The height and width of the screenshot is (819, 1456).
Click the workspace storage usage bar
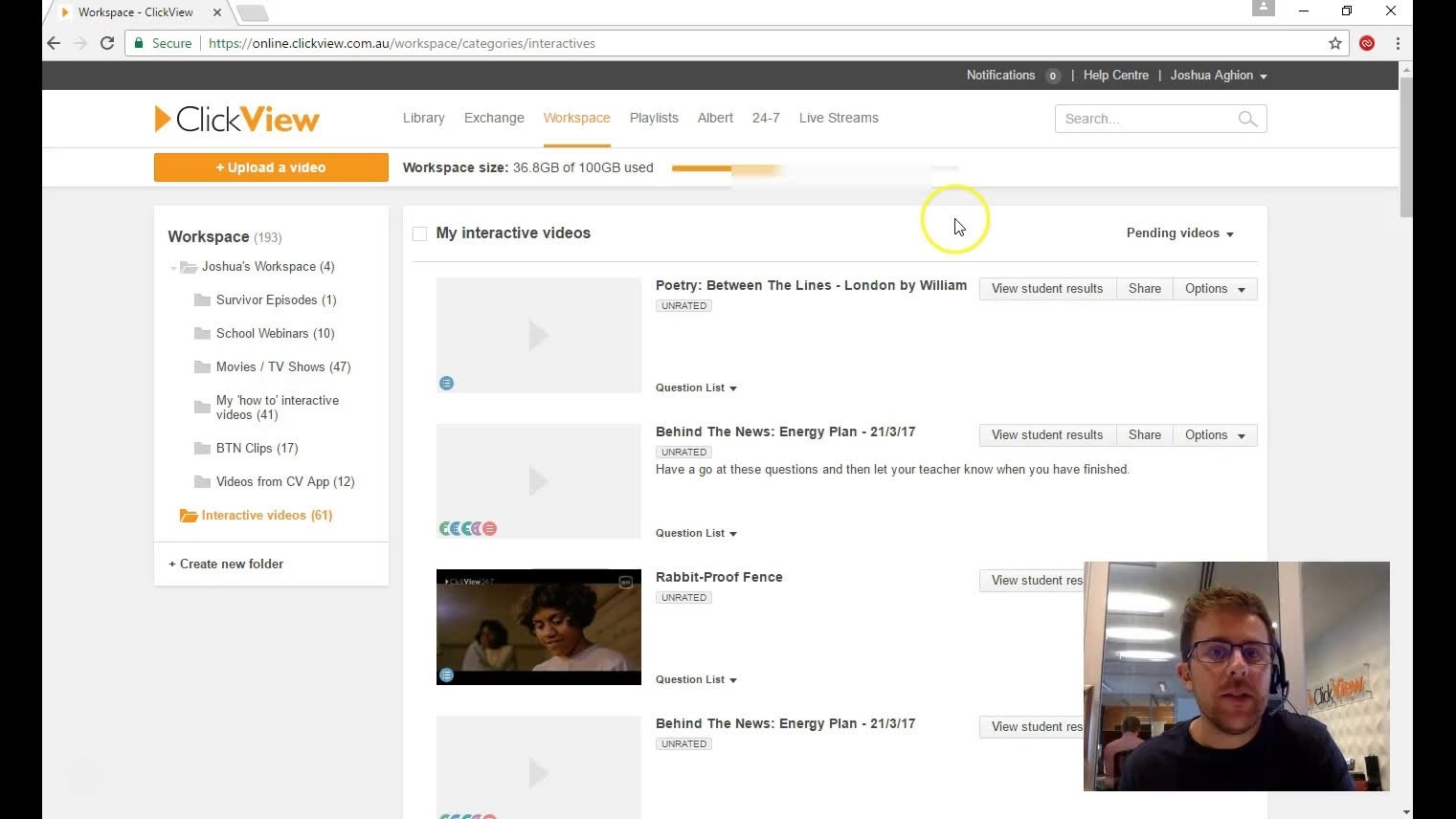click(815, 168)
